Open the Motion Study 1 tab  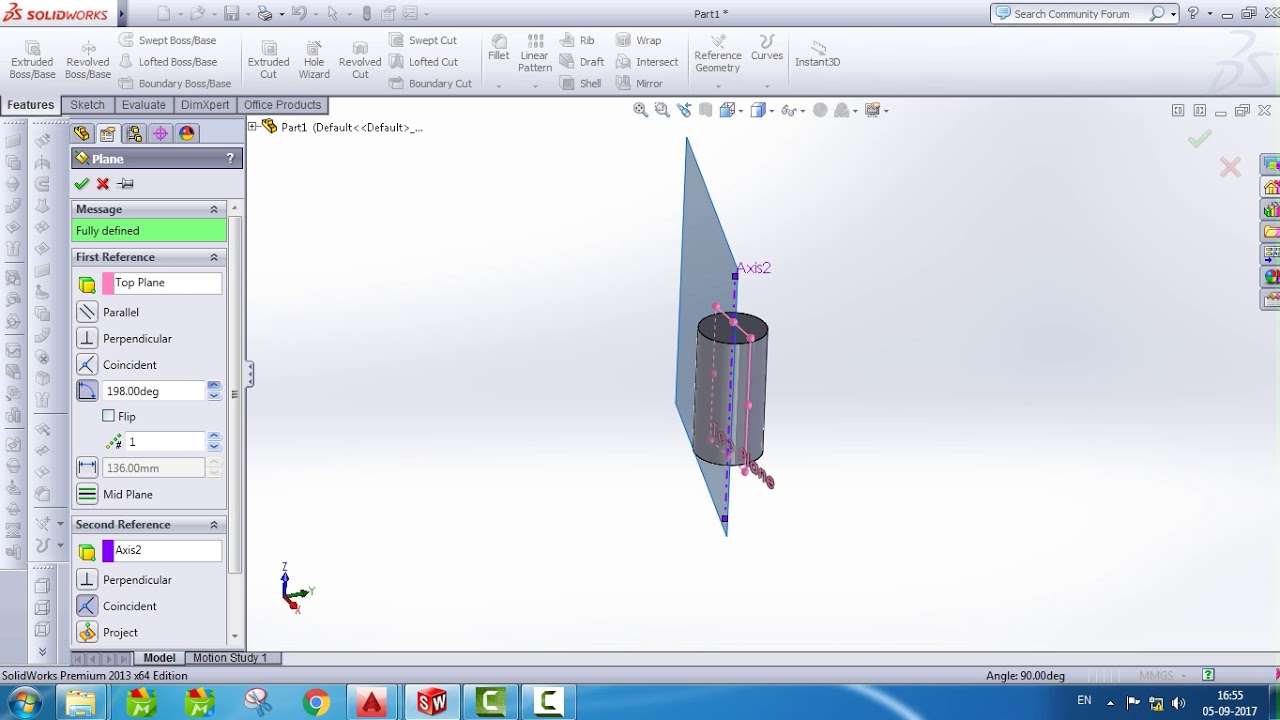[x=230, y=658]
